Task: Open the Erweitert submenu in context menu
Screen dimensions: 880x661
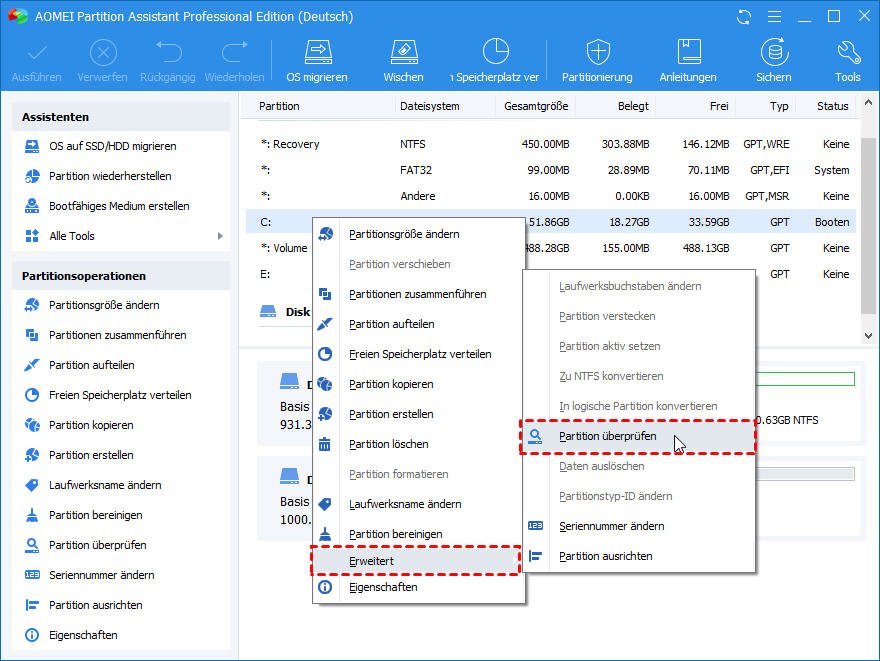Action: pos(418,561)
